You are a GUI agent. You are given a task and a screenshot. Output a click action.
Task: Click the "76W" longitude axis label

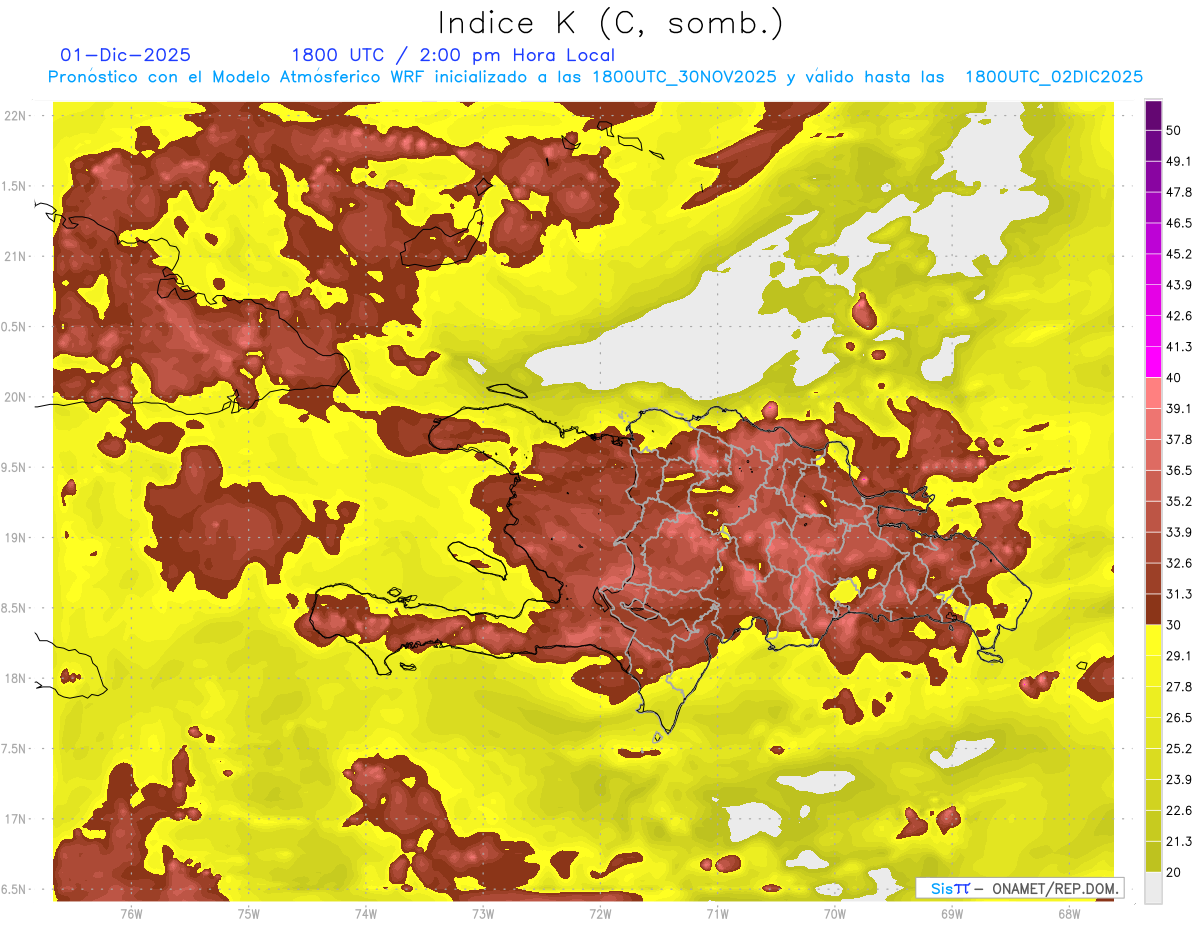pyautogui.click(x=131, y=914)
